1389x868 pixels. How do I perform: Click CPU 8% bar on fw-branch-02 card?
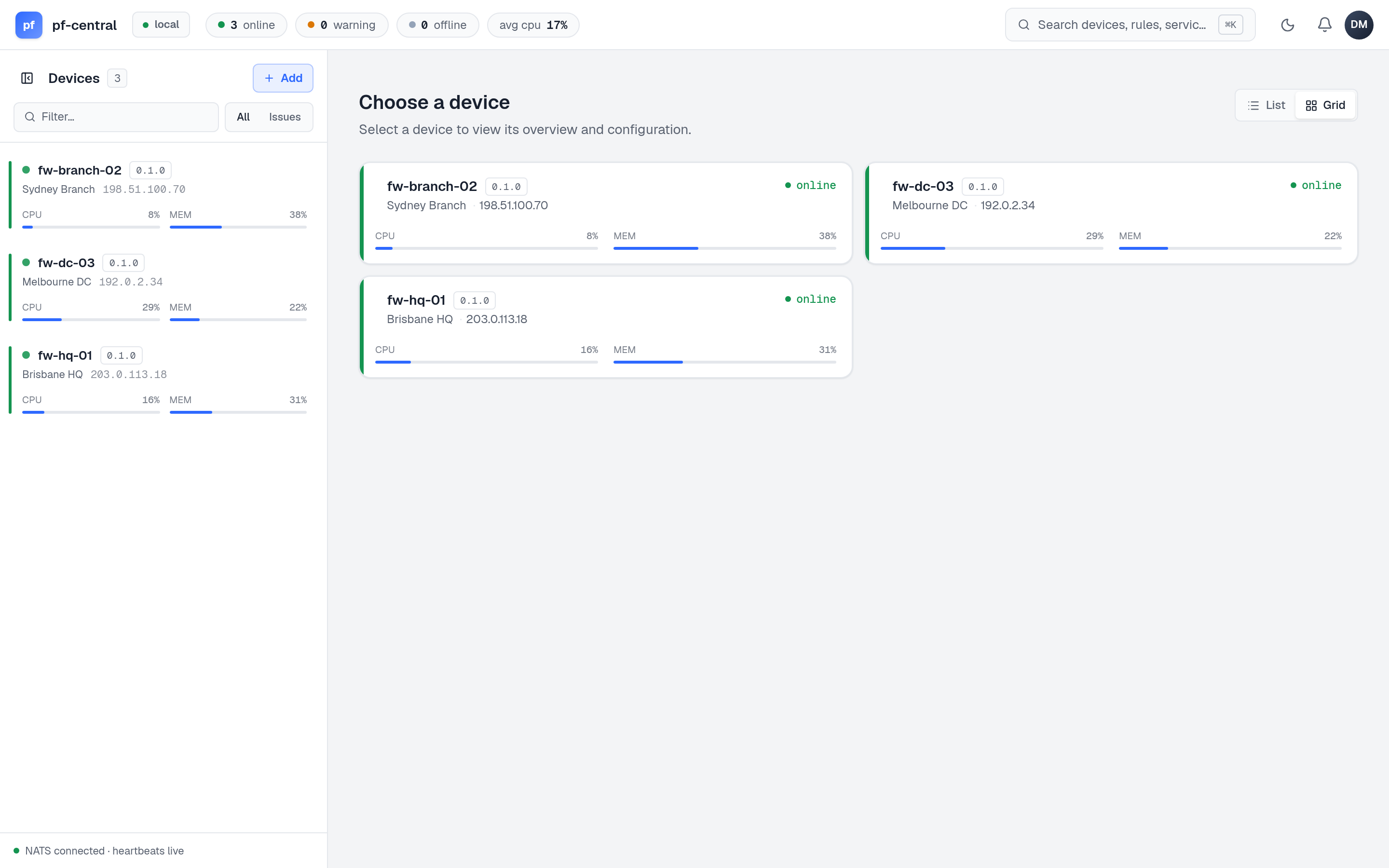[x=486, y=248]
